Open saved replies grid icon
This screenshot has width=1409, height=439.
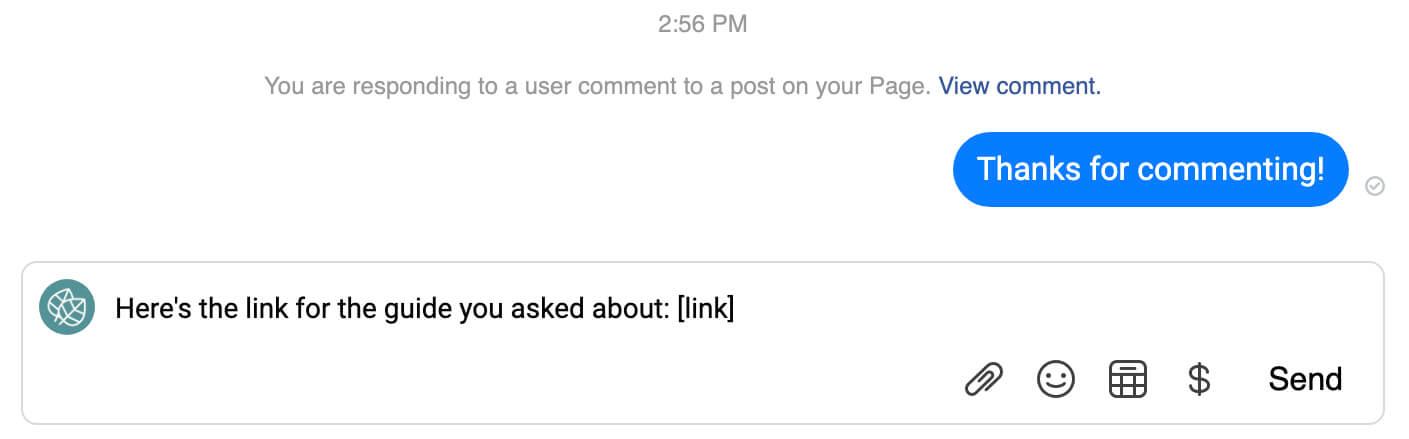coord(1128,380)
